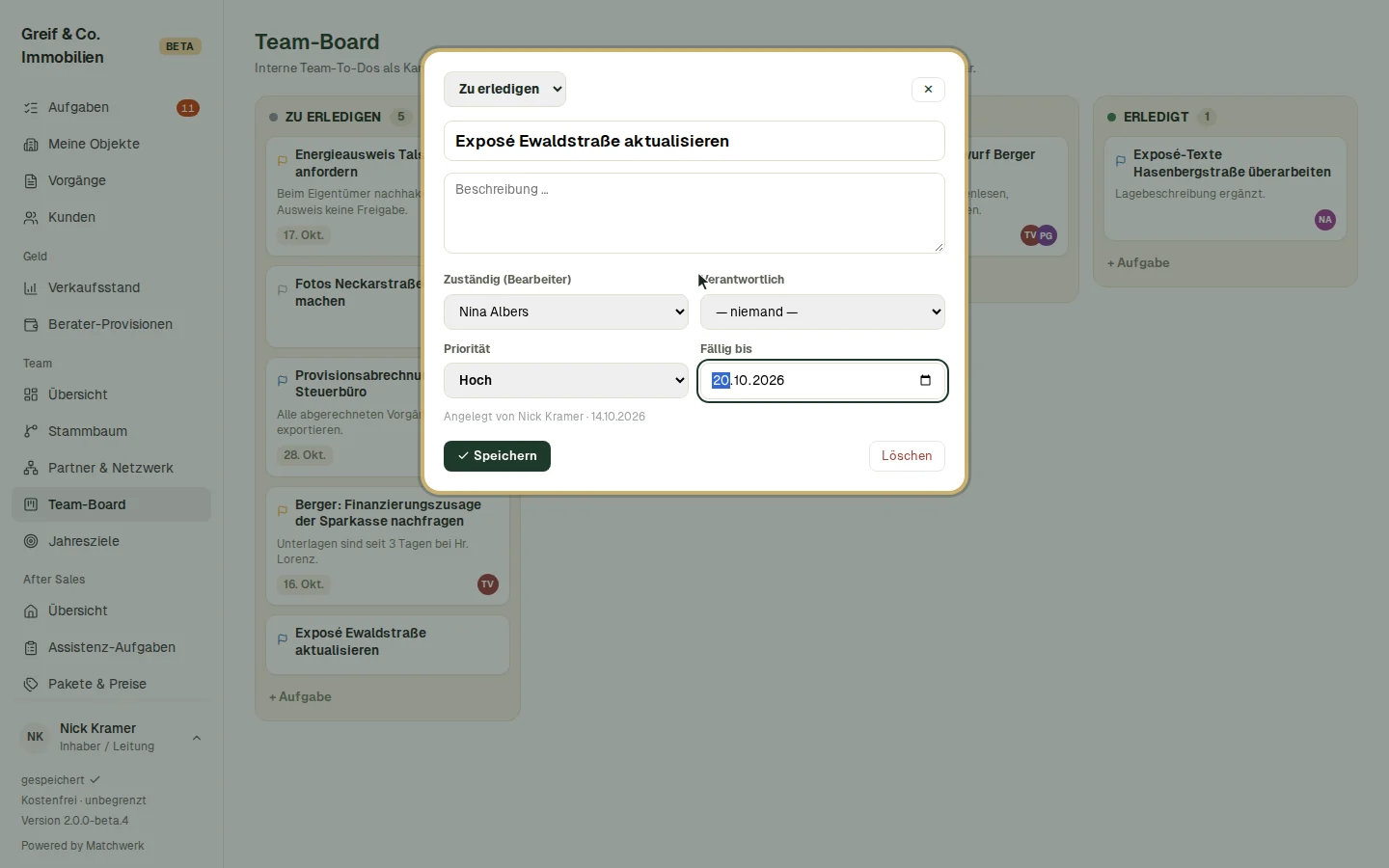Screen dimensions: 1389x868
Task: Close the task dialog with X
Action: tap(928, 90)
